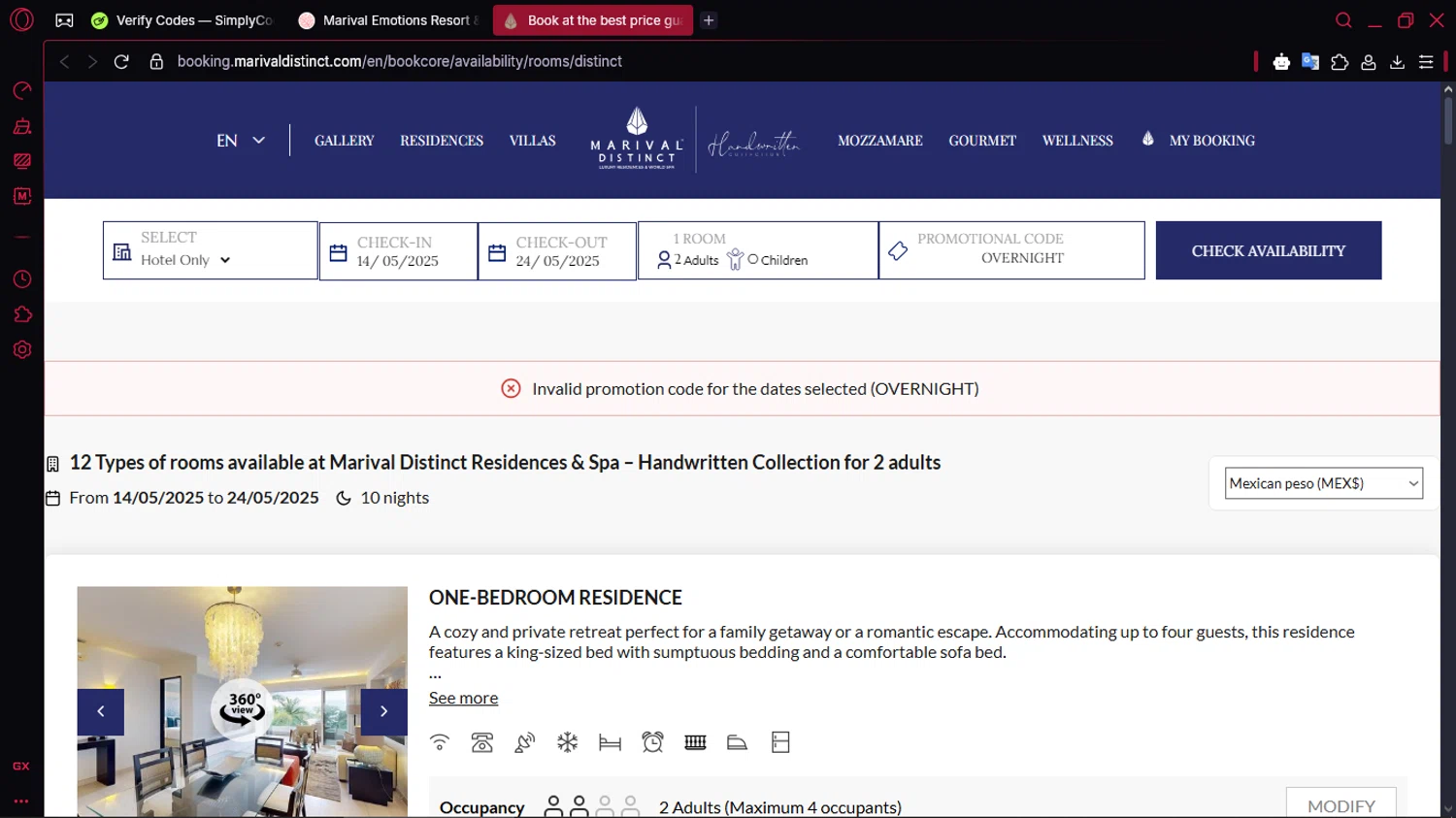This screenshot has height=818, width=1456.
Task: Show next room photo
Action: pyautogui.click(x=384, y=711)
